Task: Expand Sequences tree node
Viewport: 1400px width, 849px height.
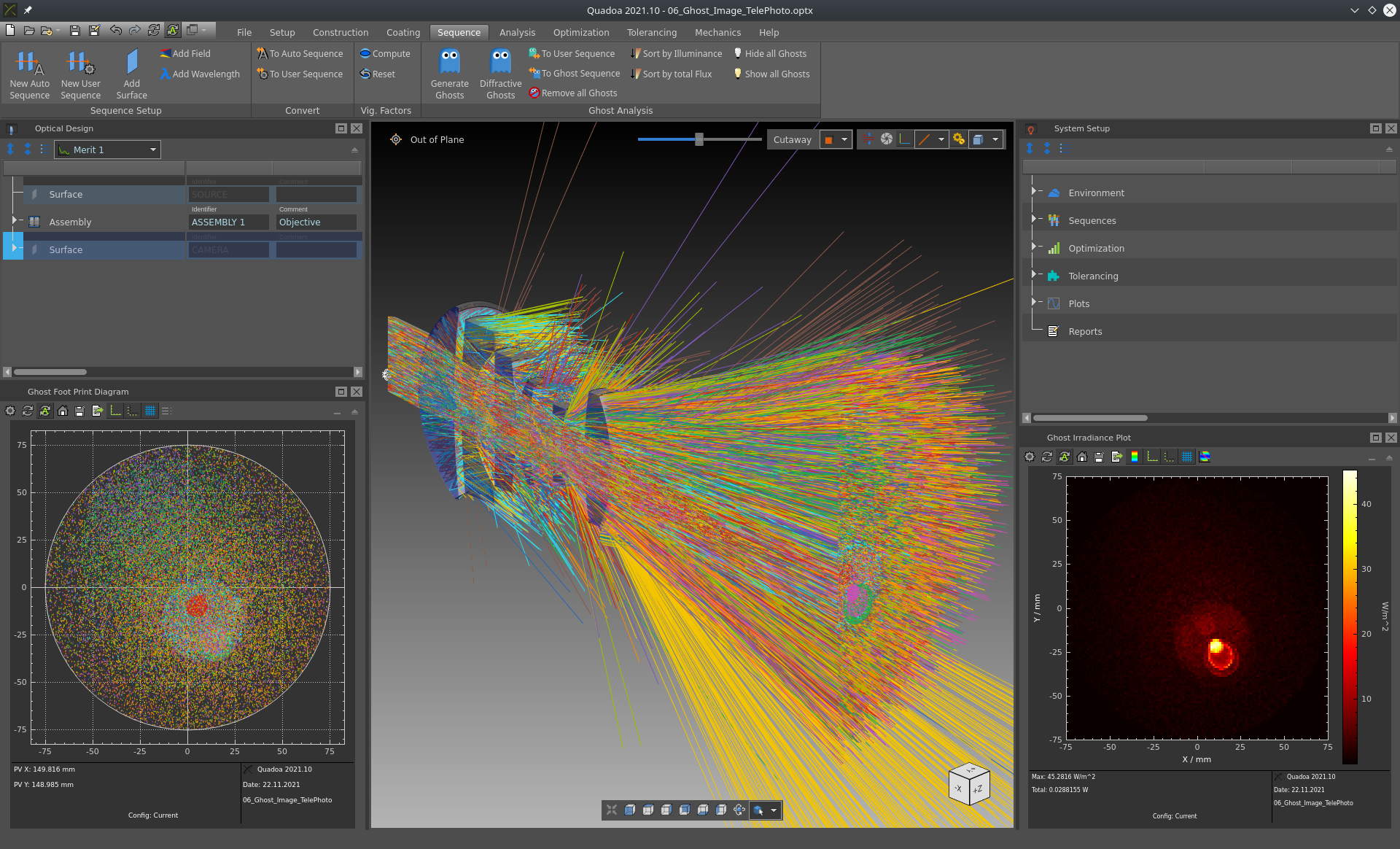Action: coord(1033,219)
